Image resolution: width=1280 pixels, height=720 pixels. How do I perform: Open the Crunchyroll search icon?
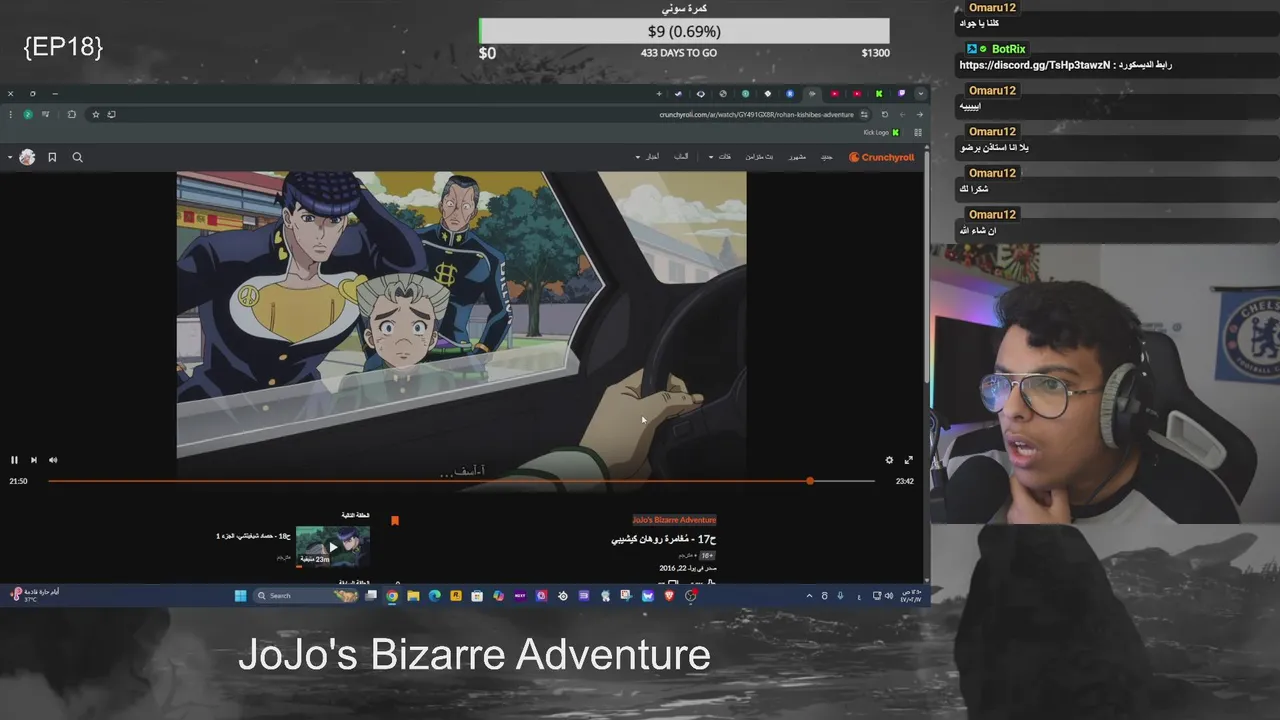[77, 157]
